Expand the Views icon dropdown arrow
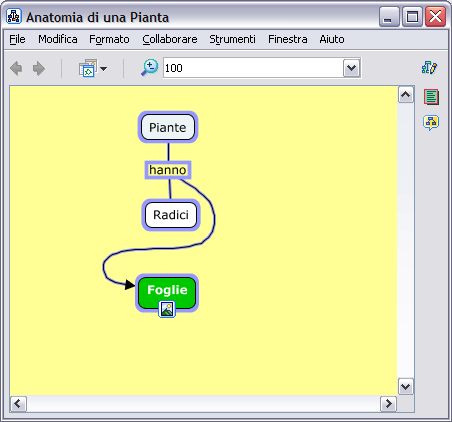The image size is (452, 422). (103, 69)
